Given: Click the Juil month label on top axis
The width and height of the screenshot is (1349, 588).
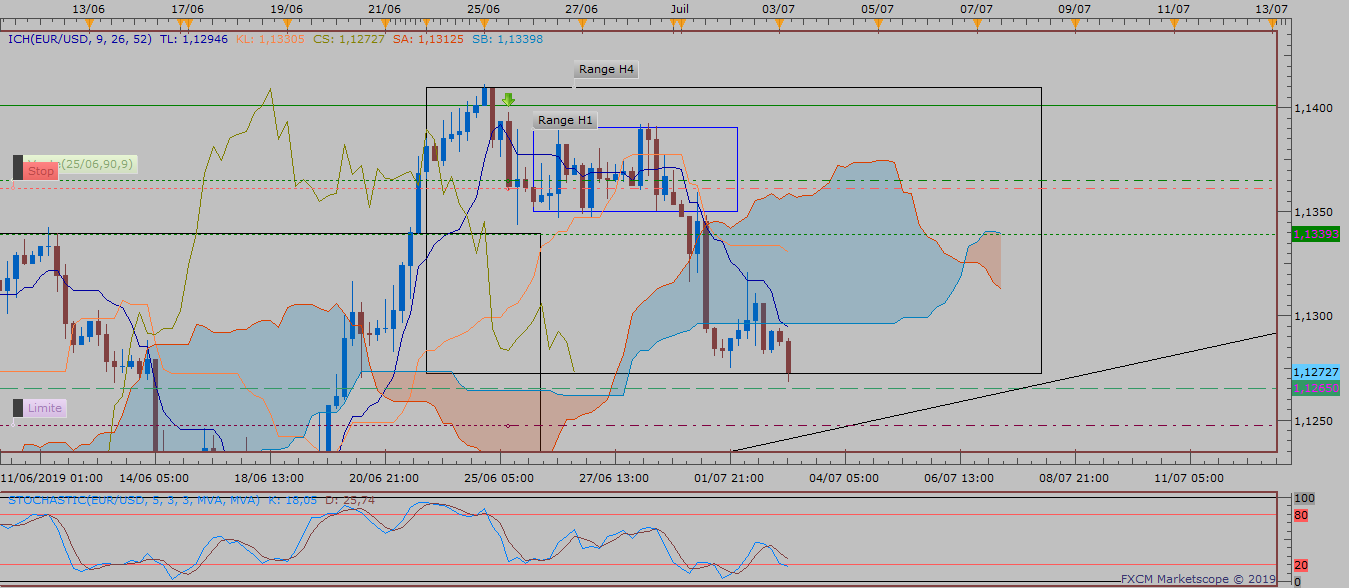Looking at the screenshot, I should [680, 8].
